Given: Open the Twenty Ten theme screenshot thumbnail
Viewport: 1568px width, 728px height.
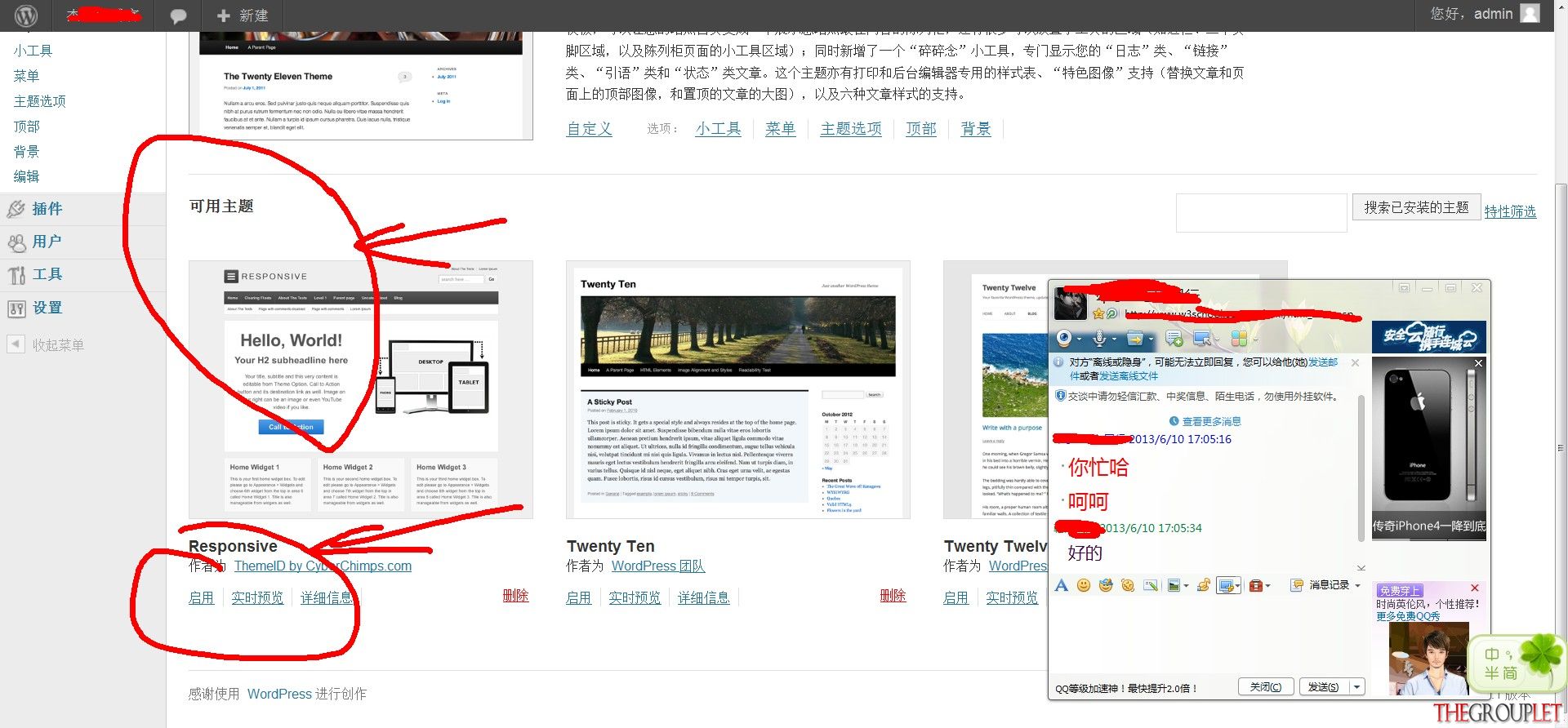Looking at the screenshot, I should [x=737, y=390].
